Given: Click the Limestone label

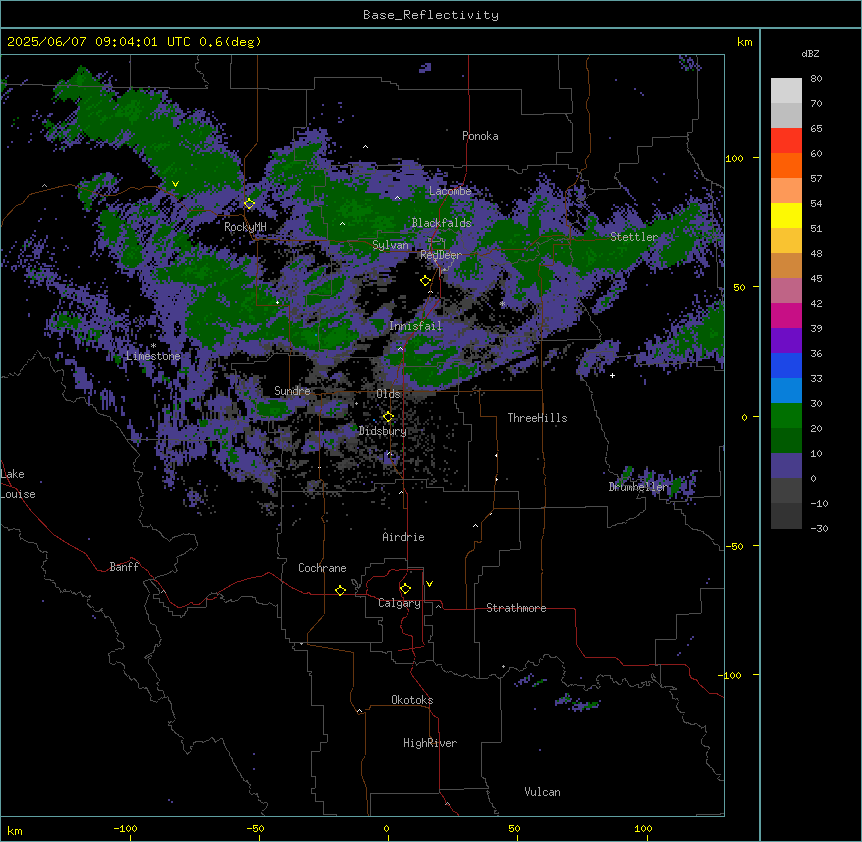Looking at the screenshot, I should 153,356.
